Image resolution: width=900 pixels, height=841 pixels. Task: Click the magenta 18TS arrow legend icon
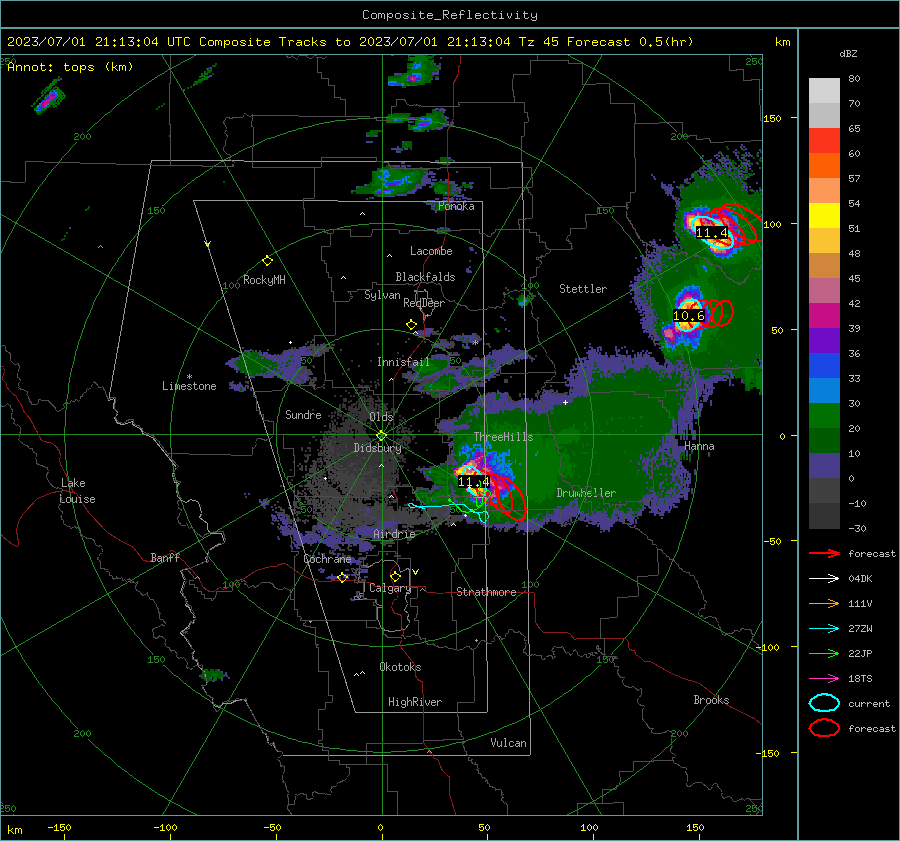point(824,679)
